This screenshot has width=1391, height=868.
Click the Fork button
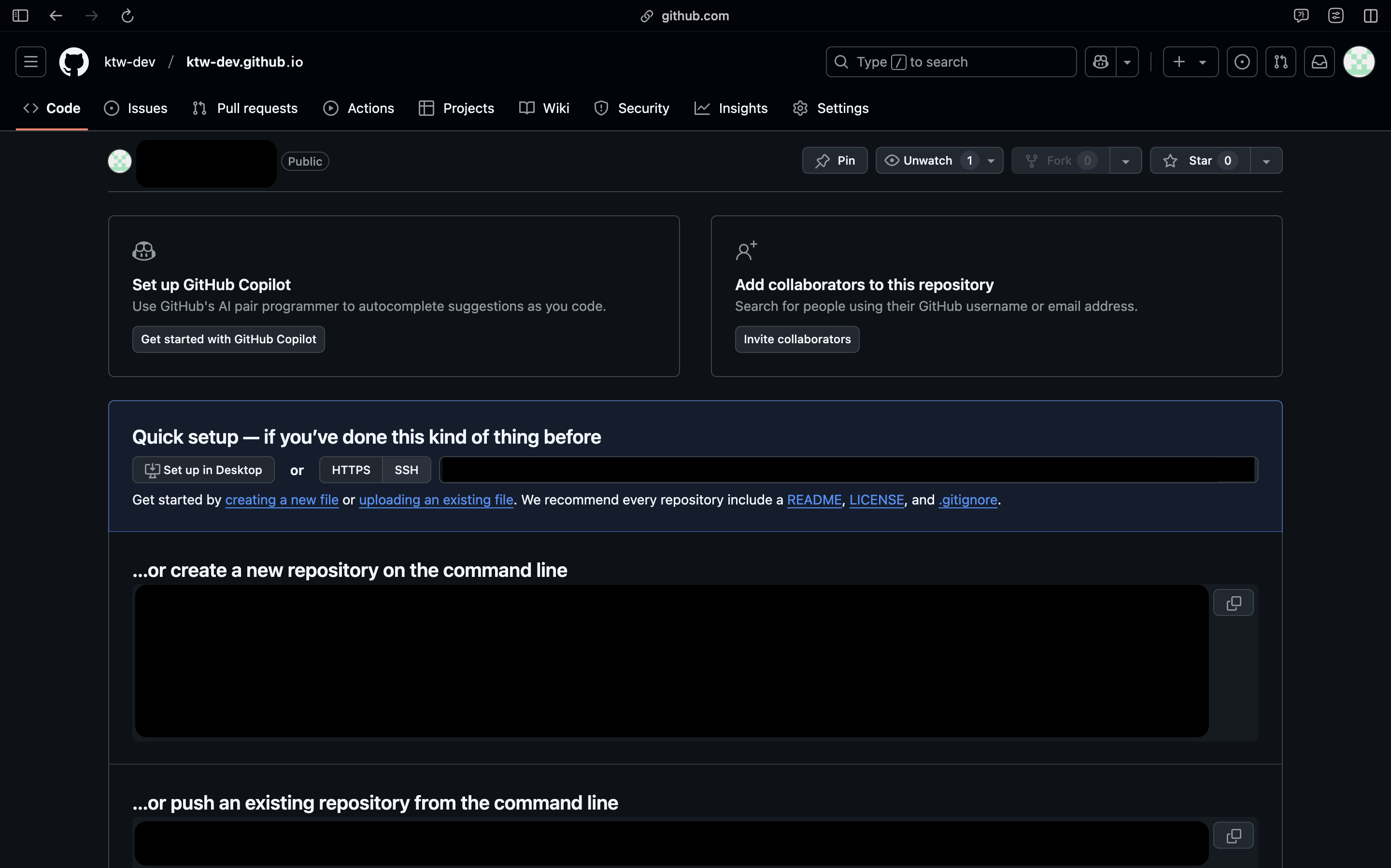point(1060,161)
